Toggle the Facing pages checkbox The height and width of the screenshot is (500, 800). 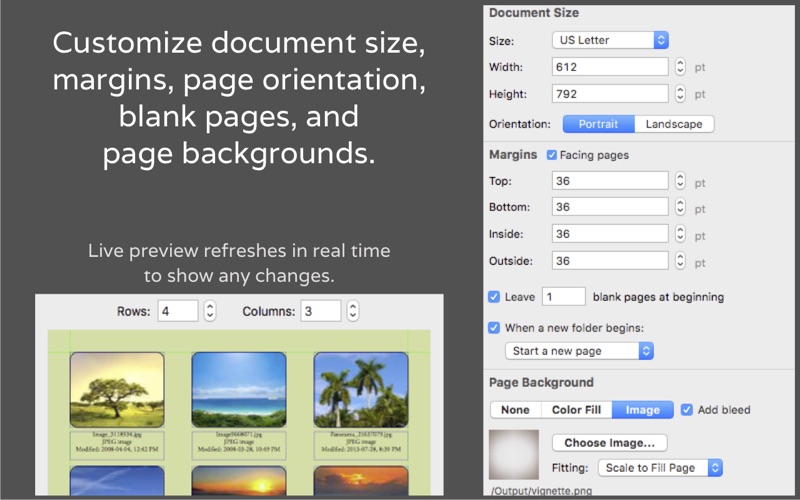click(552, 155)
